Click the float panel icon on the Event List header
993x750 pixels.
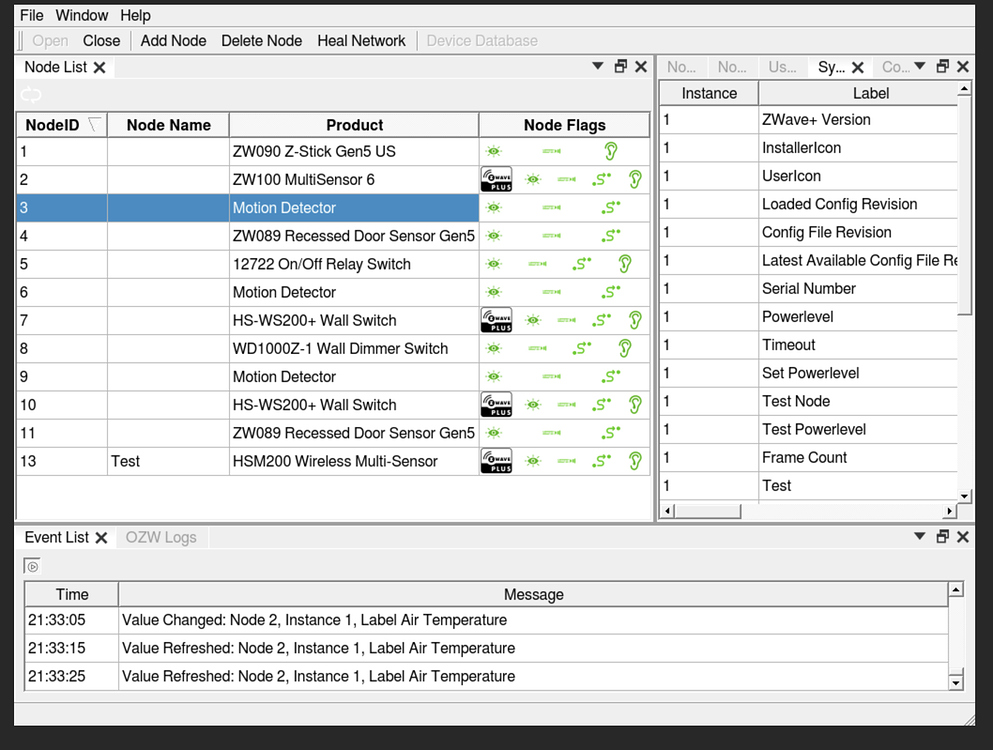click(941, 536)
